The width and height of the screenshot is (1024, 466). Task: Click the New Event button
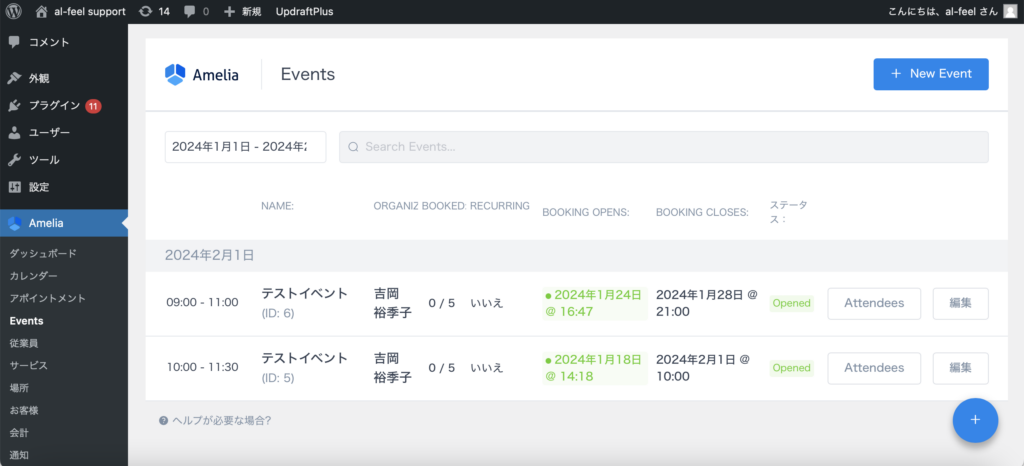click(930, 74)
